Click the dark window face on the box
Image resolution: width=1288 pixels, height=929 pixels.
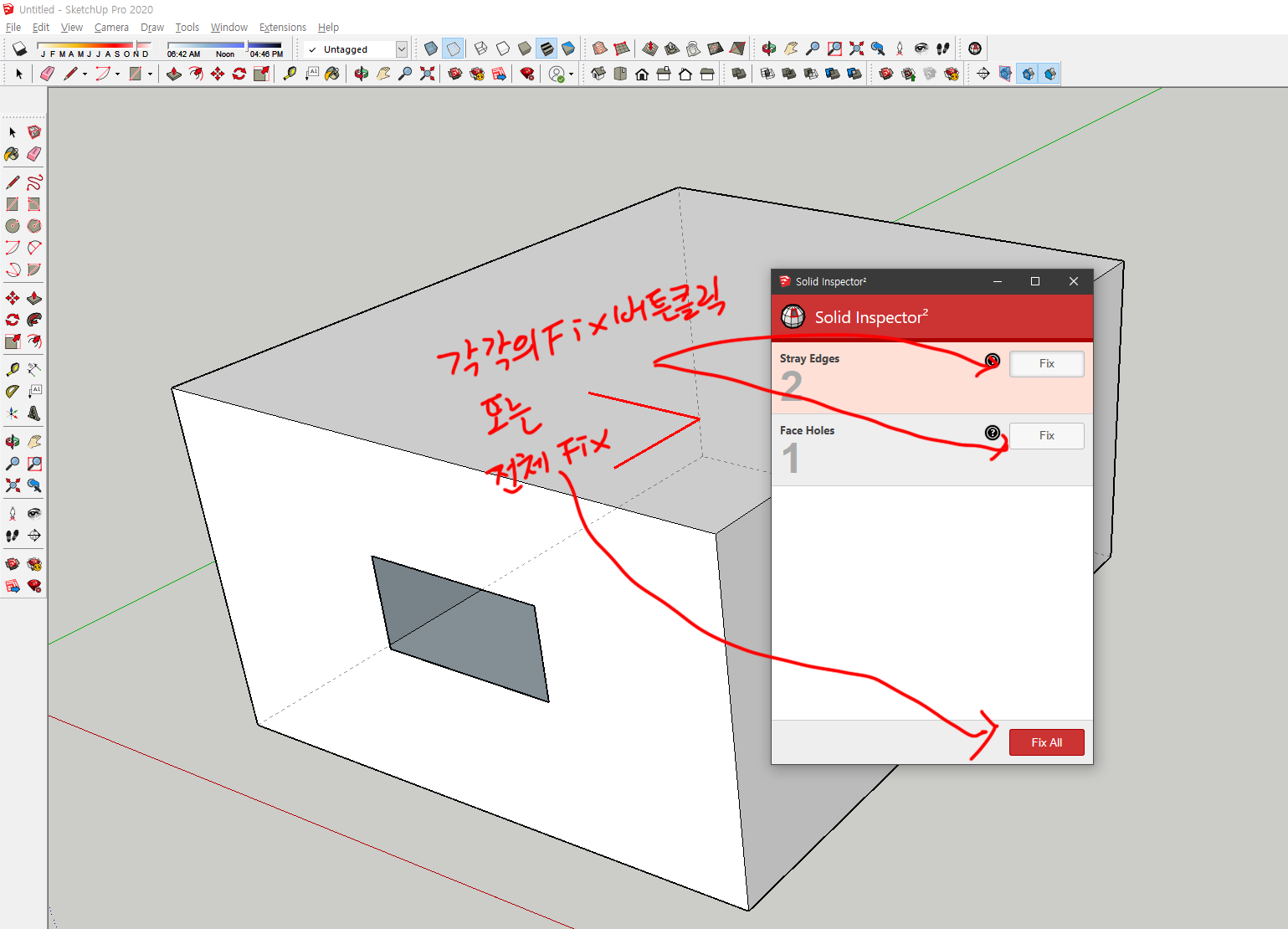pyautogui.click(x=460, y=629)
